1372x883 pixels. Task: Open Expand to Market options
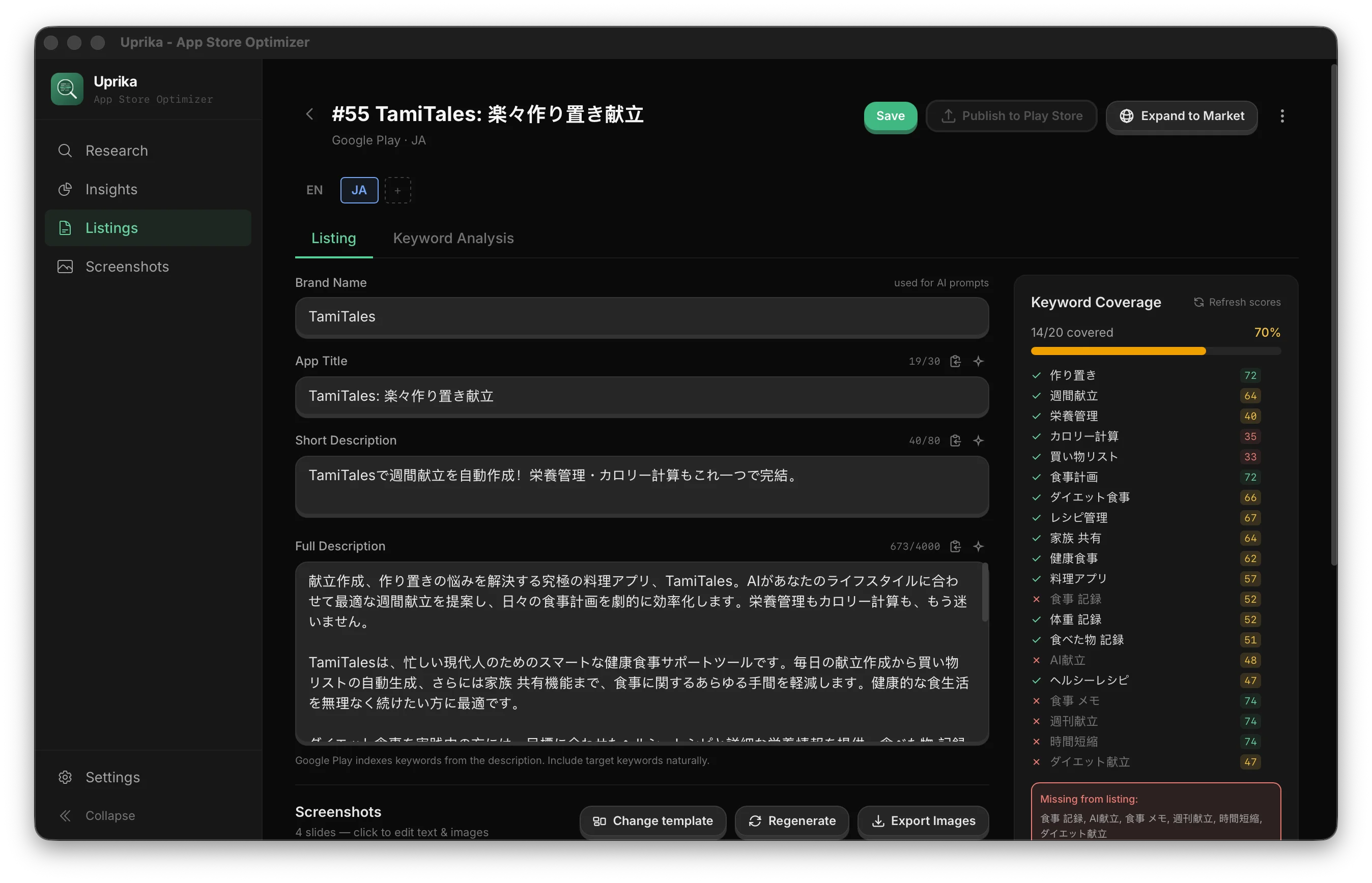coord(1182,116)
